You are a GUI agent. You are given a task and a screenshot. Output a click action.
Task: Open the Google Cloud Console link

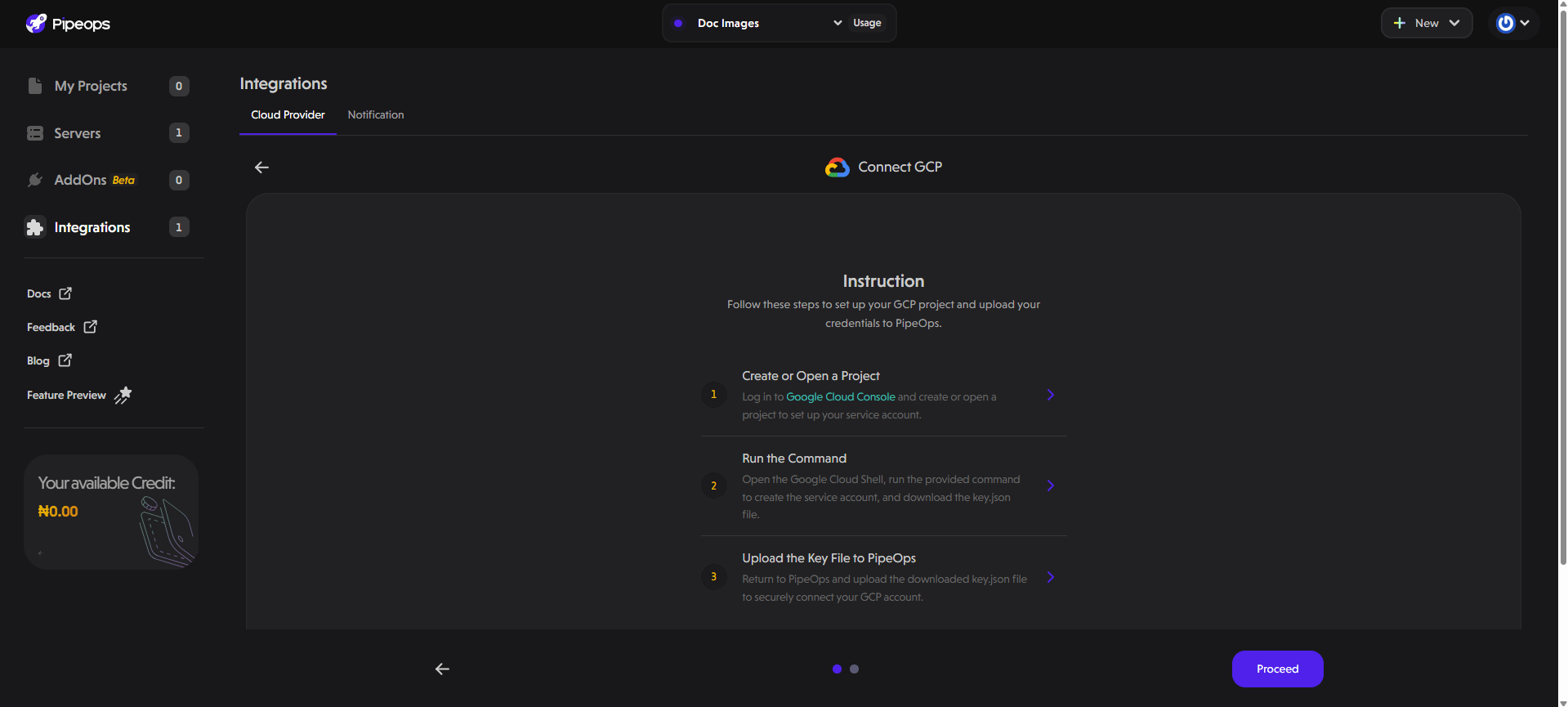pos(841,396)
